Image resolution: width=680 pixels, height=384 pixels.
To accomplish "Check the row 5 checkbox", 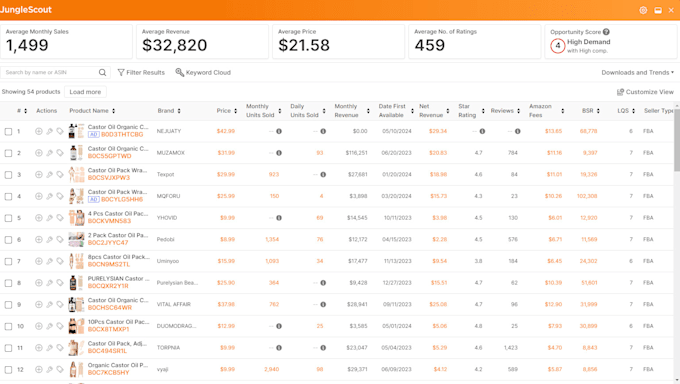I will (8, 218).
